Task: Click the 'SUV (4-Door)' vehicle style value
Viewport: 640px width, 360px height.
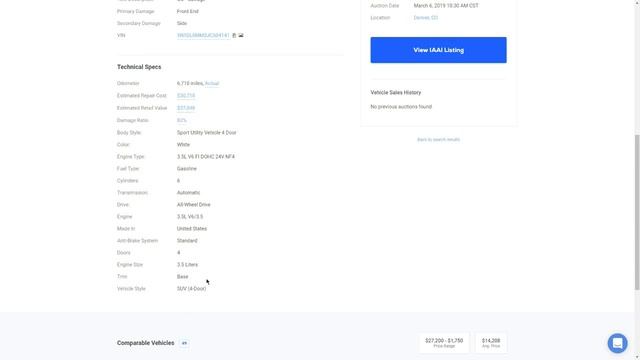Action: click(x=191, y=289)
